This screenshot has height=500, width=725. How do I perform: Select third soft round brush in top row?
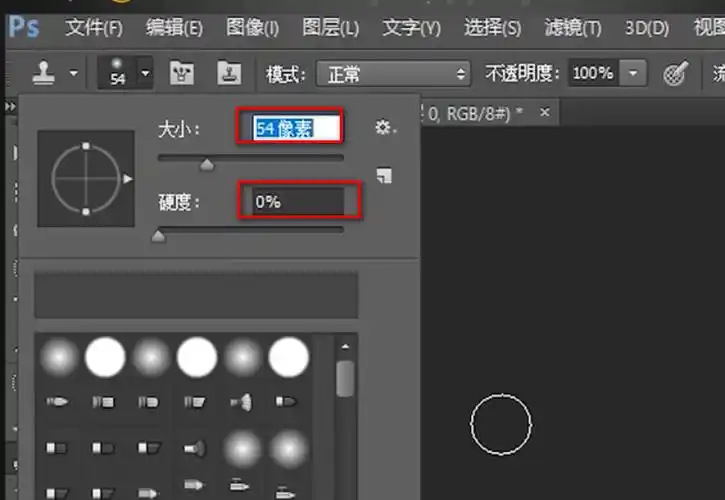[x=243, y=357]
